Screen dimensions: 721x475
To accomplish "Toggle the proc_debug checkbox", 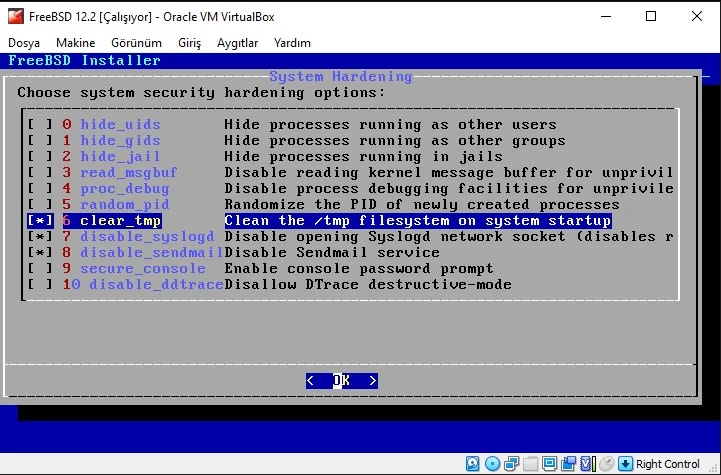I will pyautogui.click(x=40, y=189).
